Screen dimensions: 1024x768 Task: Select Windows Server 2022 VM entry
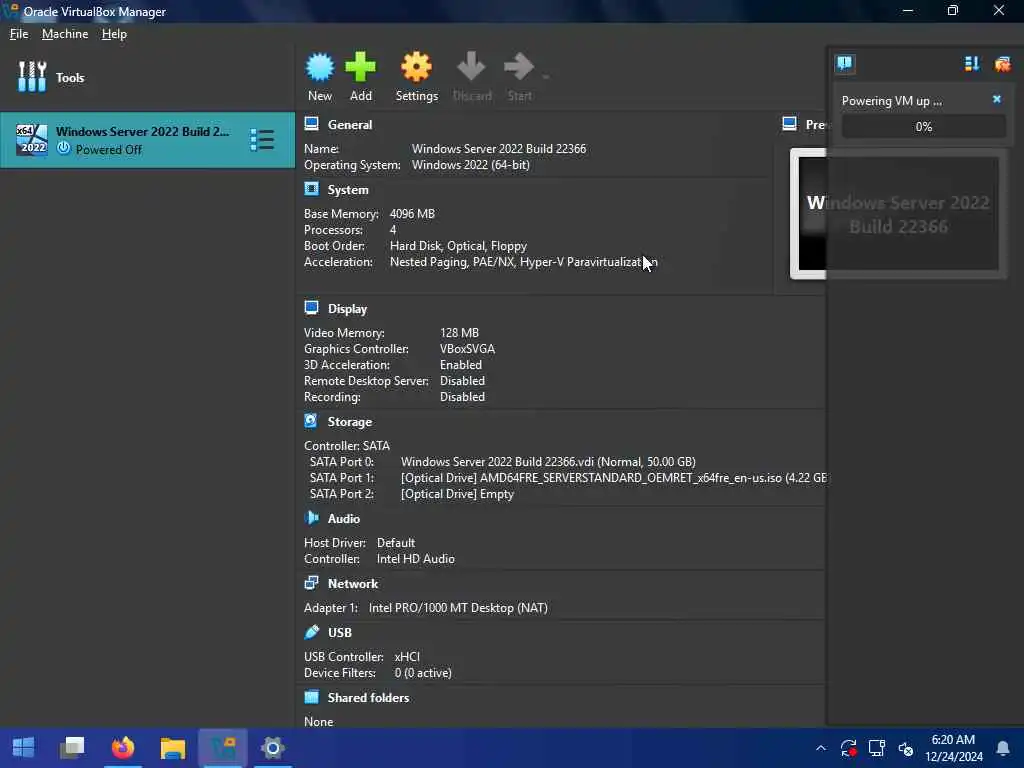pos(147,140)
